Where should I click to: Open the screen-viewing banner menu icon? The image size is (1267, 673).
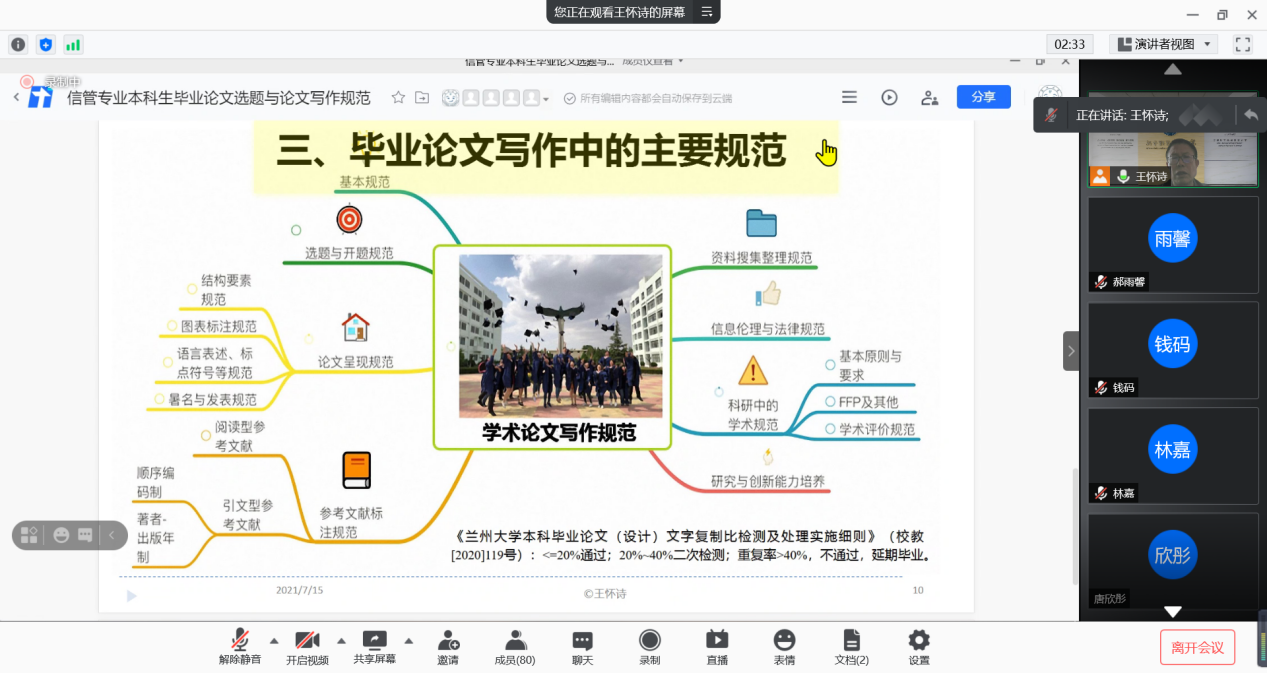pyautogui.click(x=706, y=12)
